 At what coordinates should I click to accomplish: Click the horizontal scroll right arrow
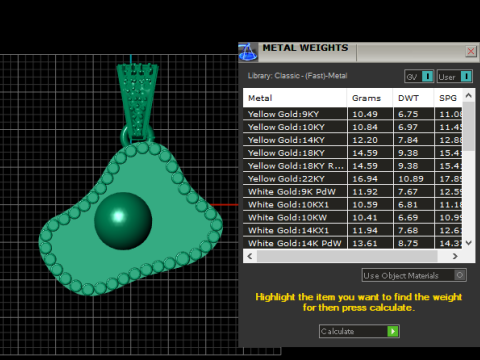click(455, 256)
